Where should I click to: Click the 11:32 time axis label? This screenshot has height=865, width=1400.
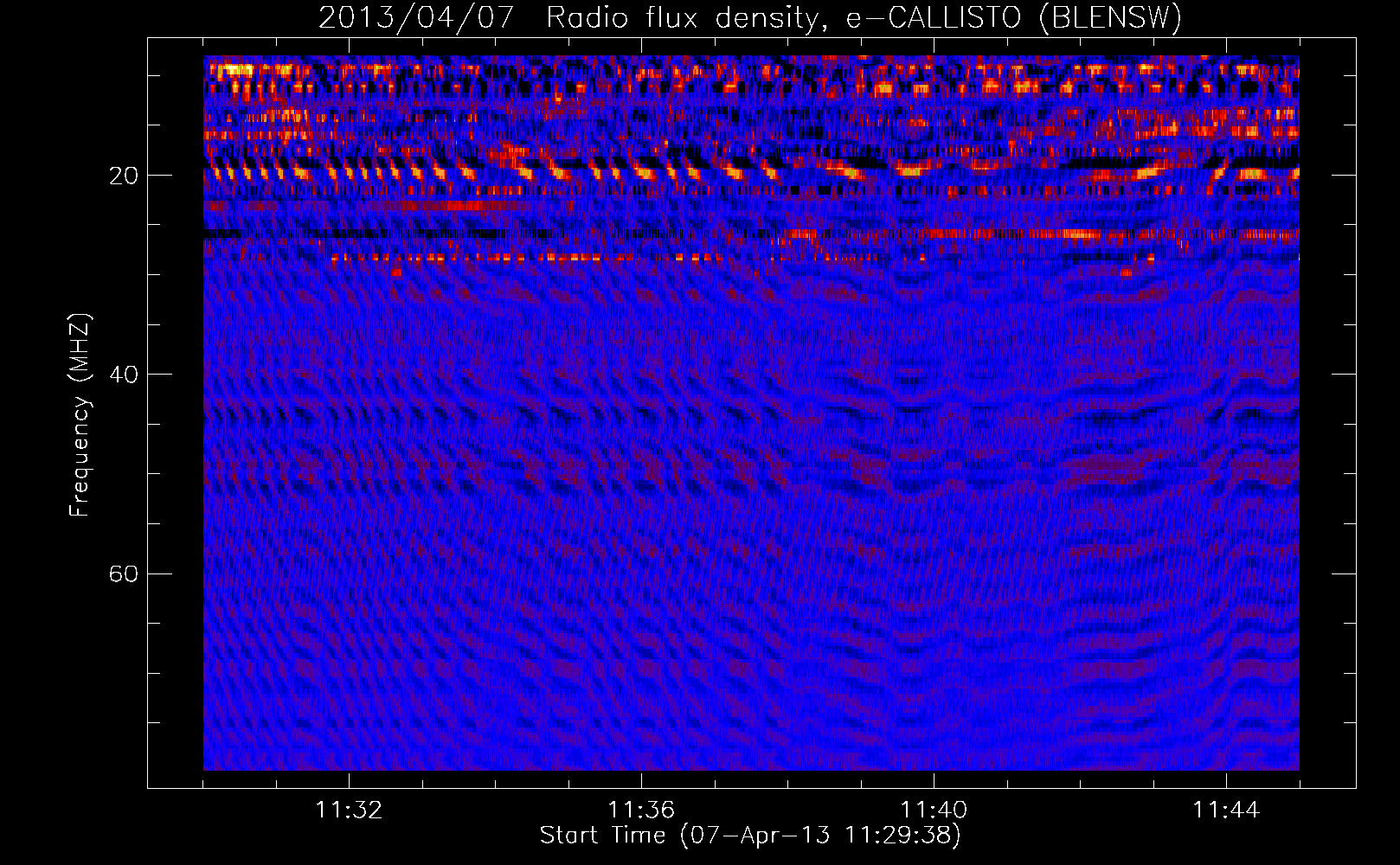349,811
